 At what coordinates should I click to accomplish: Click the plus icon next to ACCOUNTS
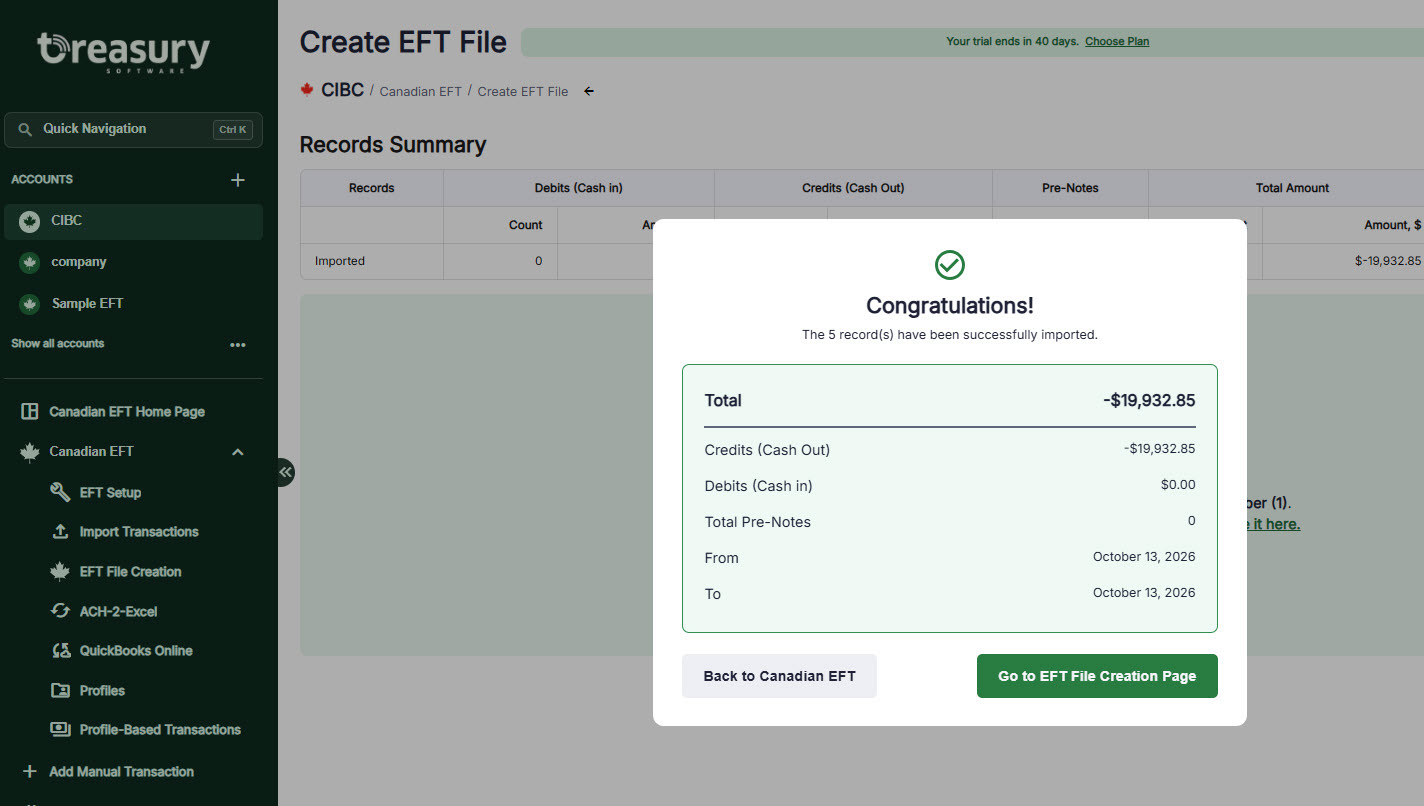click(238, 180)
